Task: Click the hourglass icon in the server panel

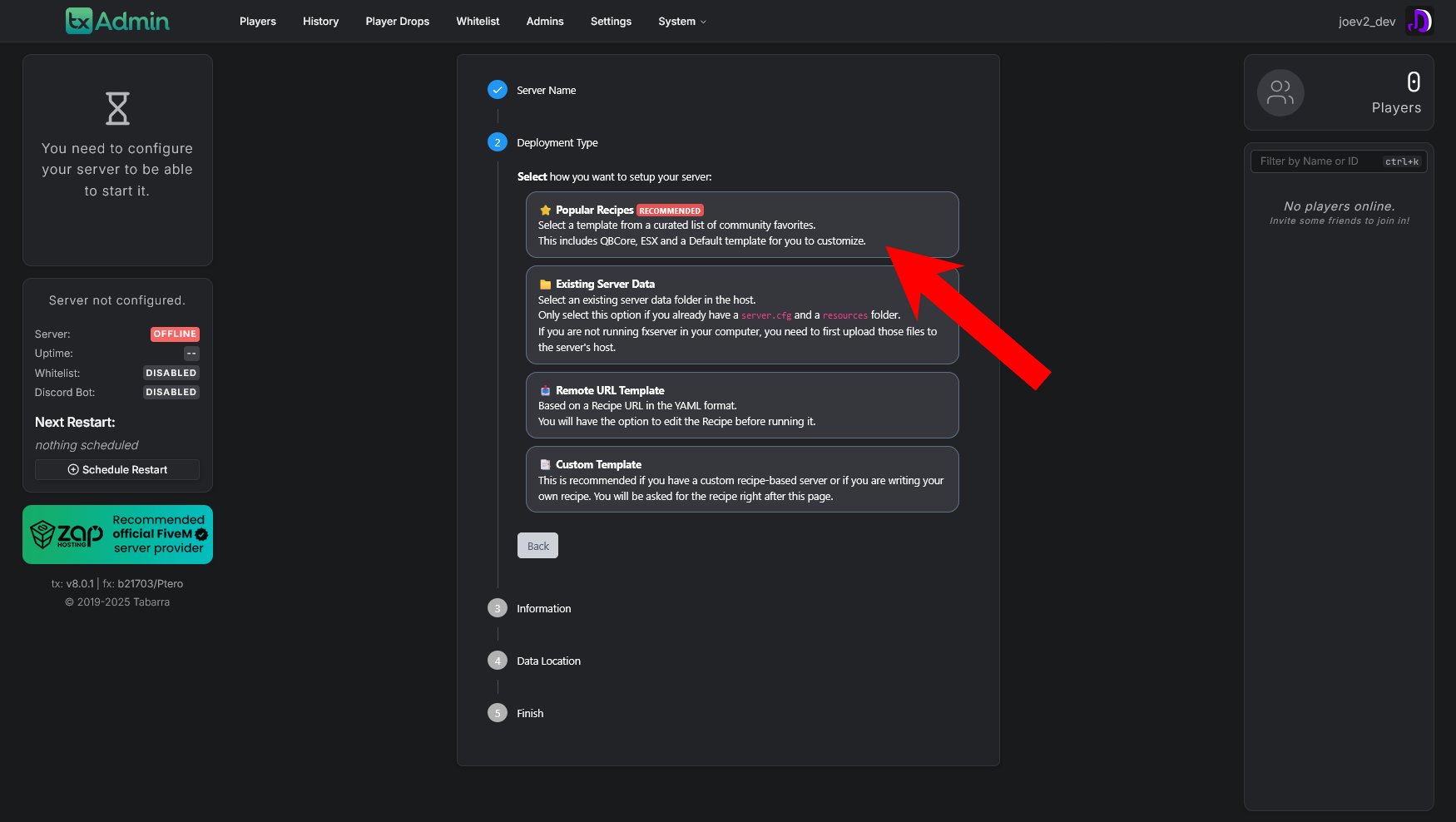Action: pos(117,108)
